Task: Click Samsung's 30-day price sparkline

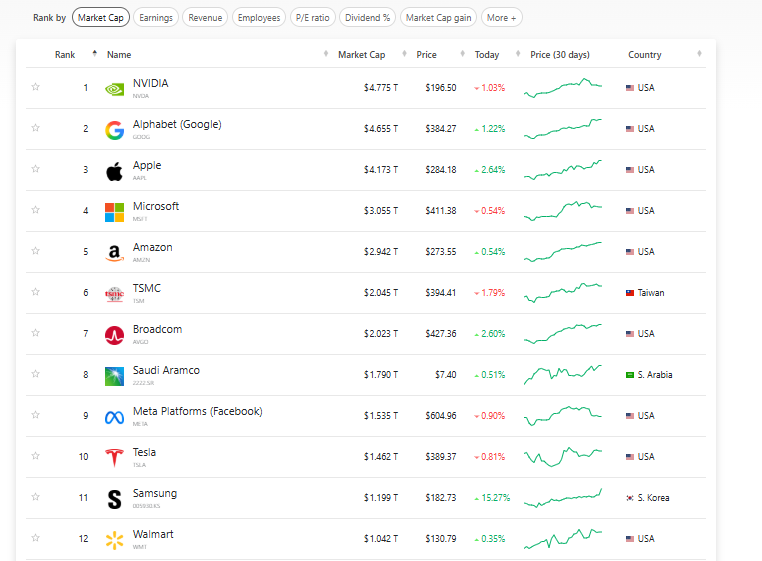Action: click(x=563, y=498)
